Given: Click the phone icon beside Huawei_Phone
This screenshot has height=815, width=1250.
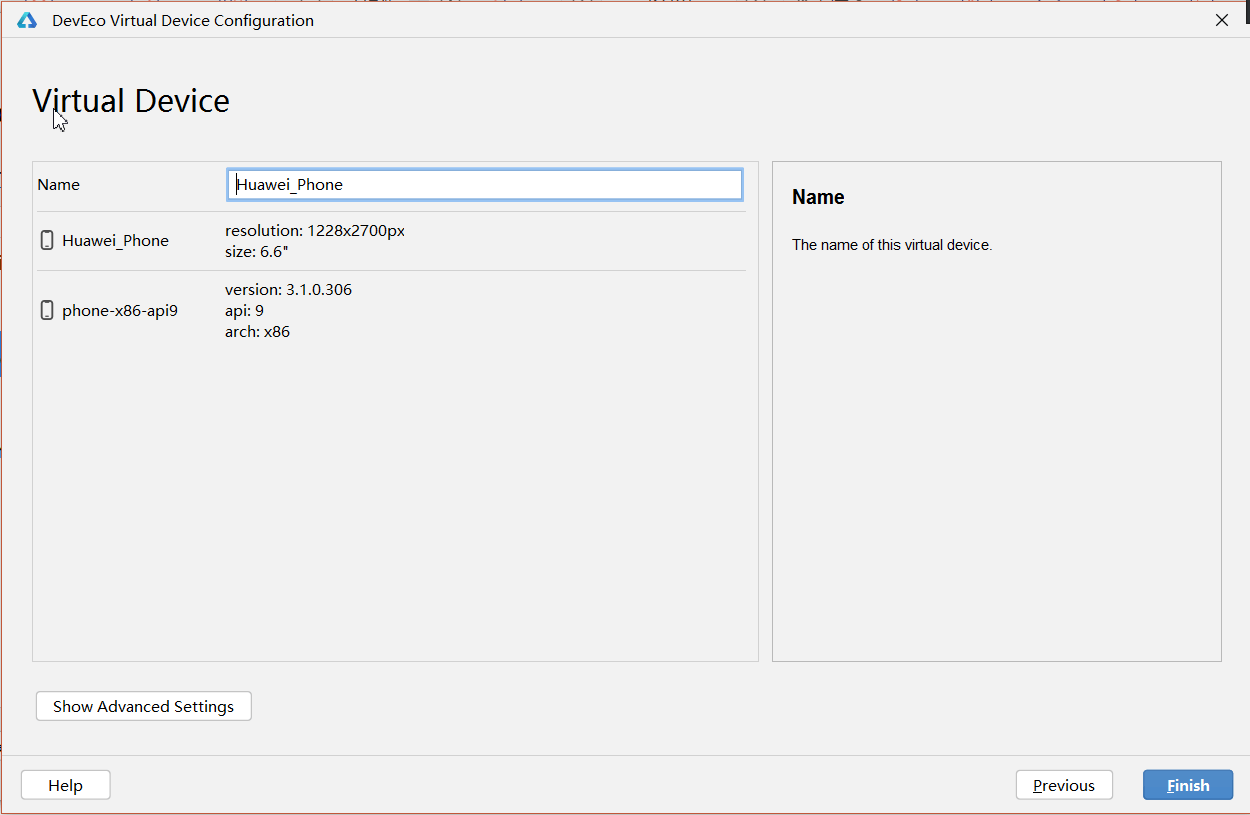Looking at the screenshot, I should click(47, 240).
